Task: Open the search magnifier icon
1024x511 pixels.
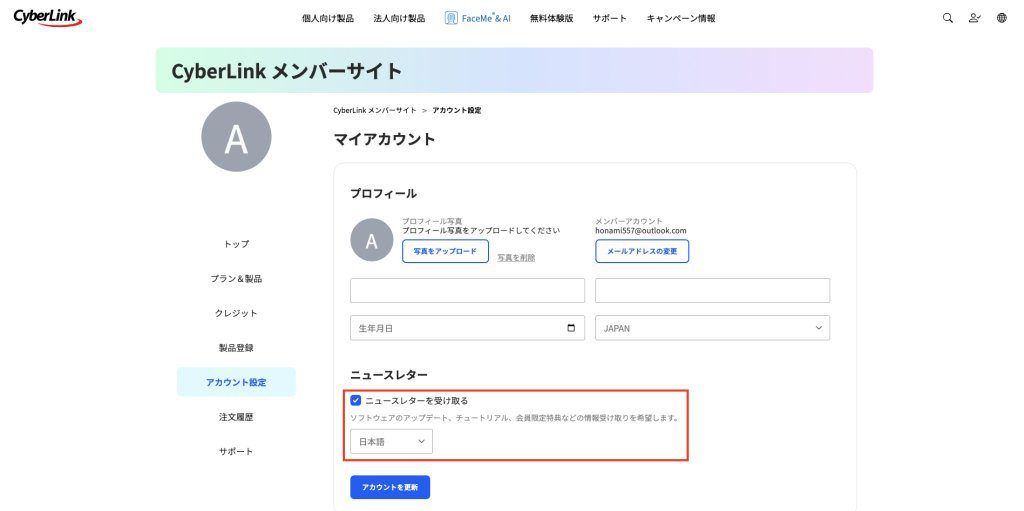Action: [948, 18]
